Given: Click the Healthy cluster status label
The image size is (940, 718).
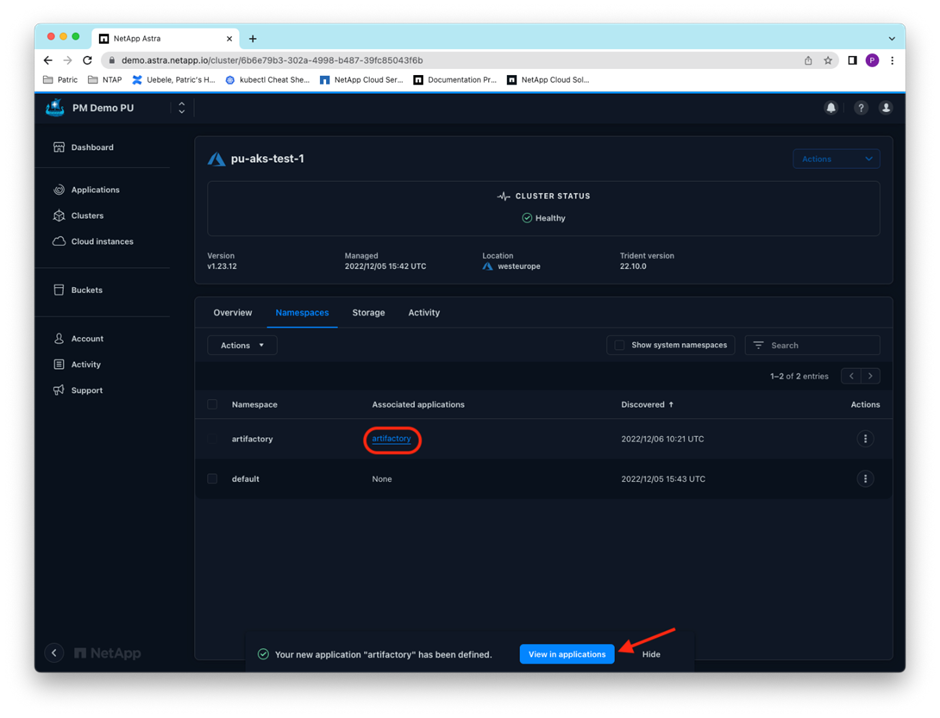Looking at the screenshot, I should tap(544, 218).
